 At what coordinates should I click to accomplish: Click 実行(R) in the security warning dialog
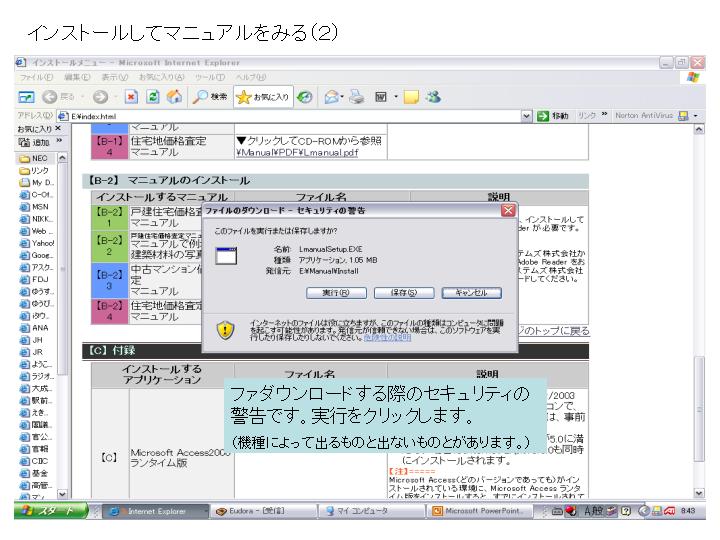coord(336,293)
